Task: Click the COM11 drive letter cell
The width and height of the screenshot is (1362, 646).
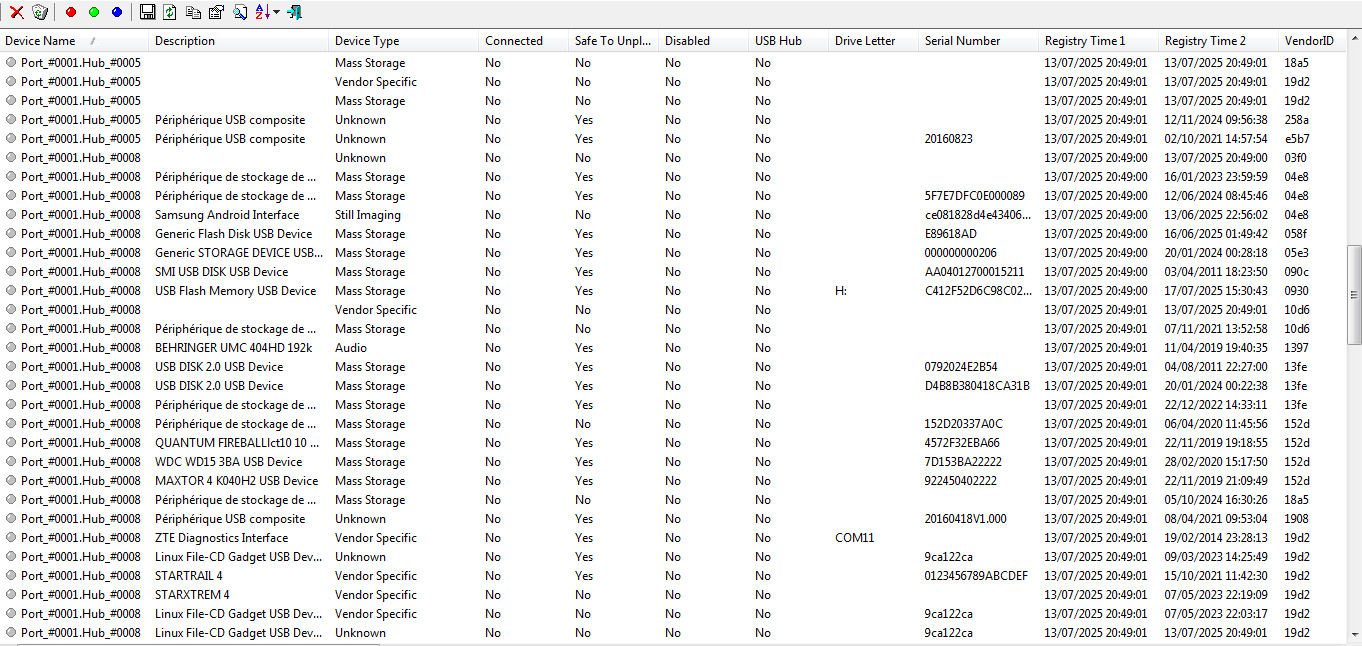Action: (855, 538)
